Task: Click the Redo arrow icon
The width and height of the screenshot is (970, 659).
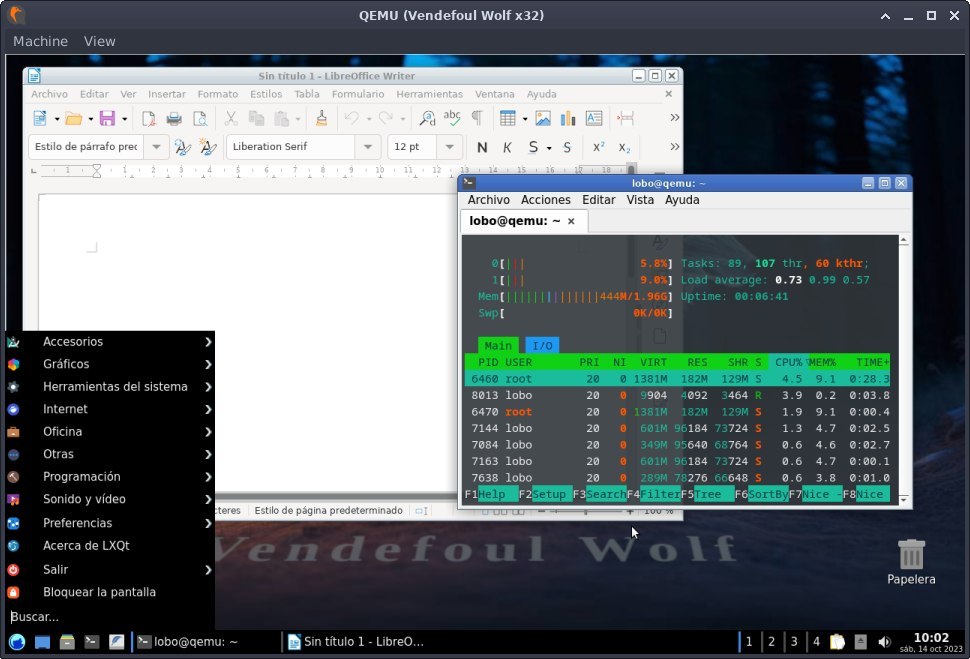Action: pyautogui.click(x=385, y=118)
